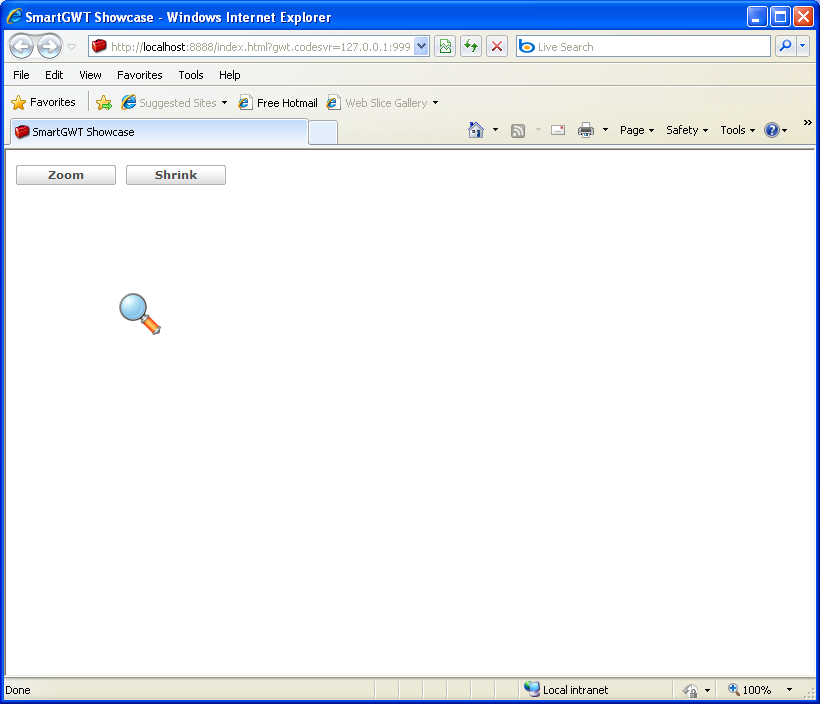Viewport: 820px width, 704px height.
Task: Print the page with printer icon
Action: coord(586,130)
